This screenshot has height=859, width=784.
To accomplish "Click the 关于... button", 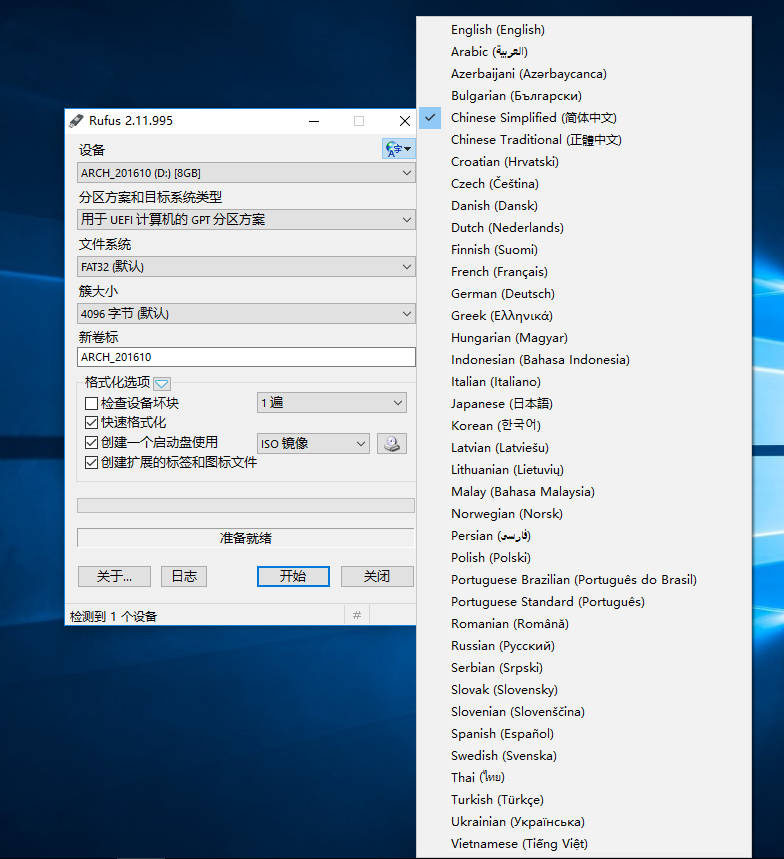I will click(x=115, y=576).
